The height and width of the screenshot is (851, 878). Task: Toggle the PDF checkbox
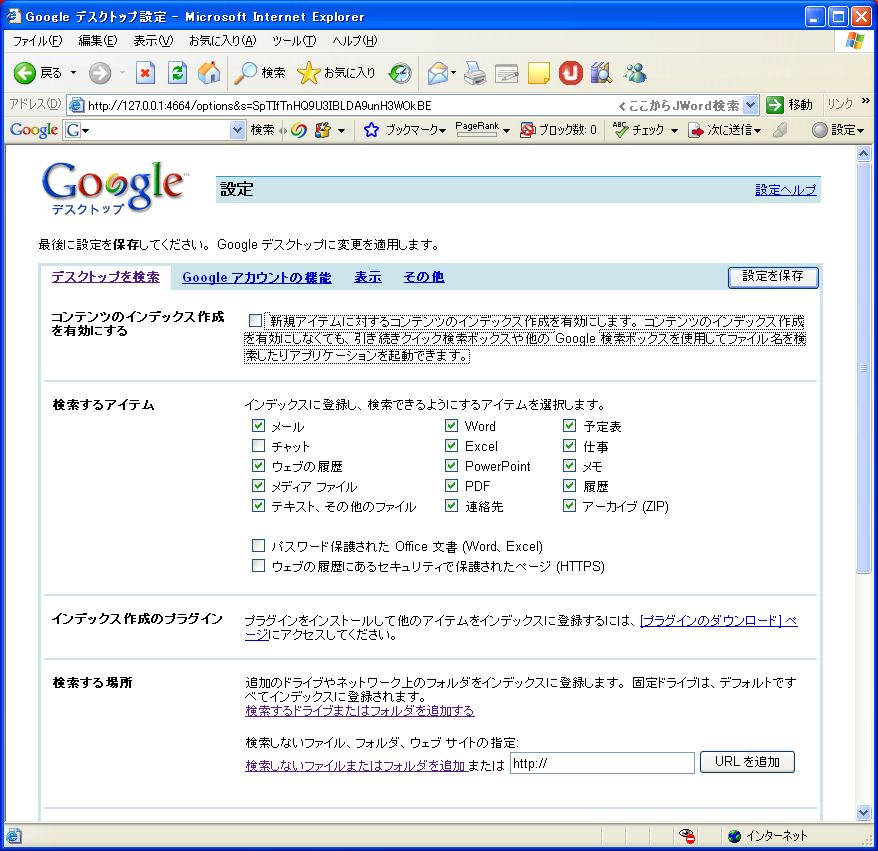[451, 486]
